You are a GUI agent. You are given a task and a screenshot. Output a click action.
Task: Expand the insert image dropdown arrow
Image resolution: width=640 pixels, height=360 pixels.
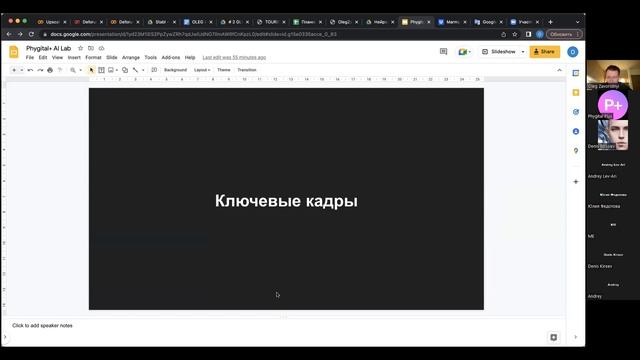[x=117, y=70]
